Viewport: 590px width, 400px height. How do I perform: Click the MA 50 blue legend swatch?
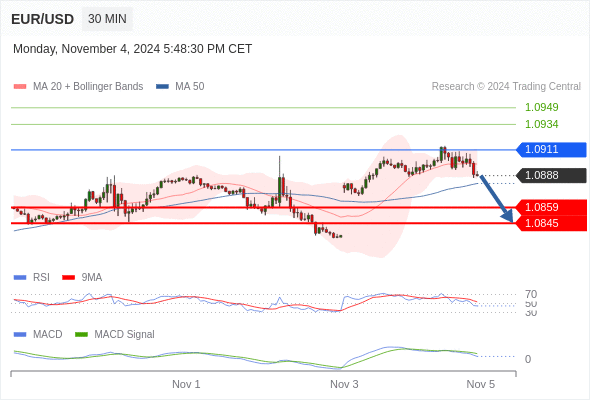163,87
